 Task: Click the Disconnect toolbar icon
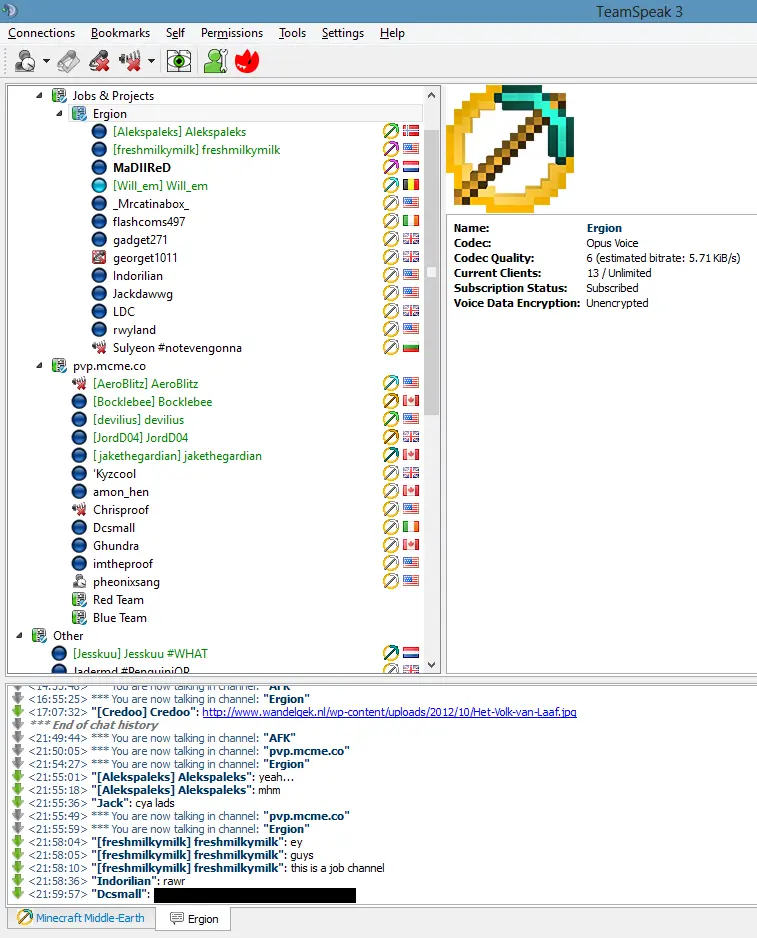(x=68, y=61)
